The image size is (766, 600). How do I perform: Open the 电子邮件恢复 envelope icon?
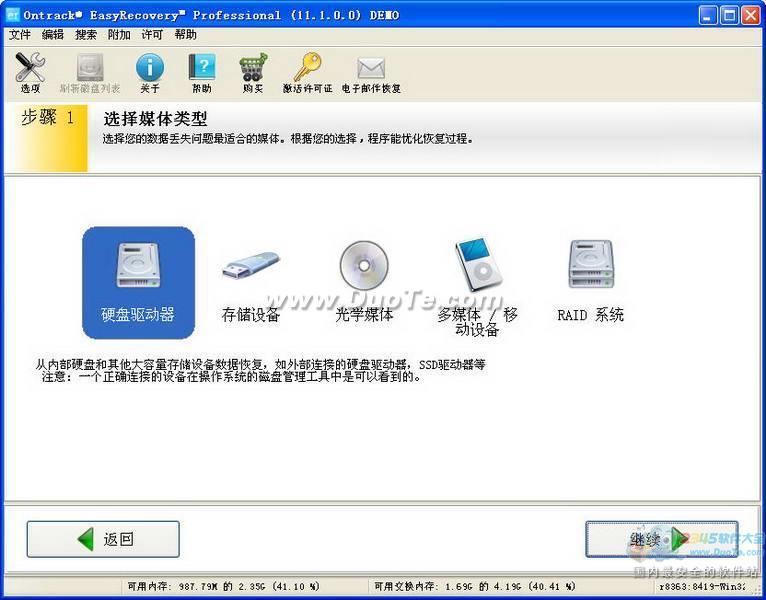(371, 73)
